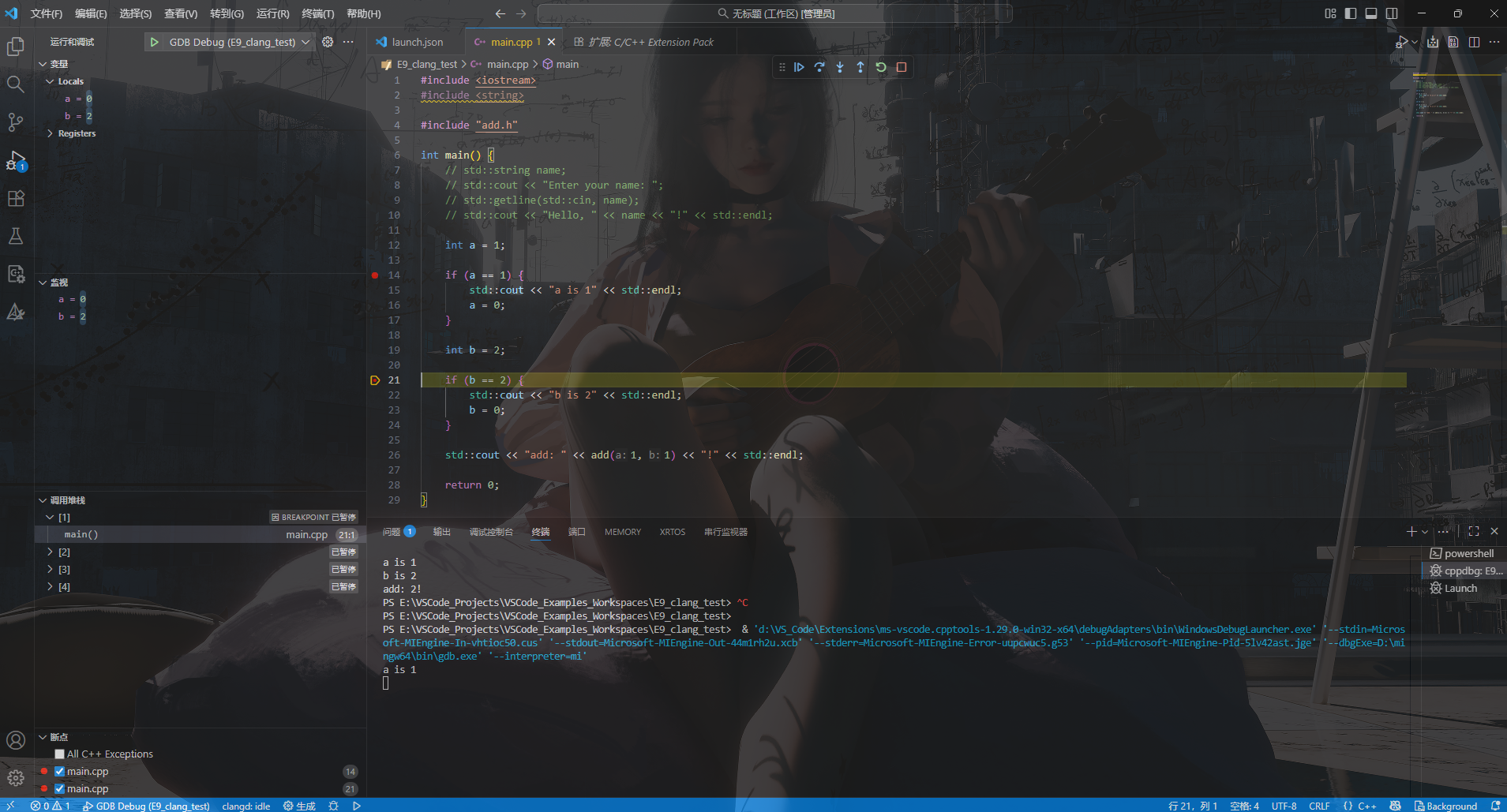The width and height of the screenshot is (1507, 812).
Task: Toggle the breakpoint on line 14 gutter
Action: pos(375,275)
